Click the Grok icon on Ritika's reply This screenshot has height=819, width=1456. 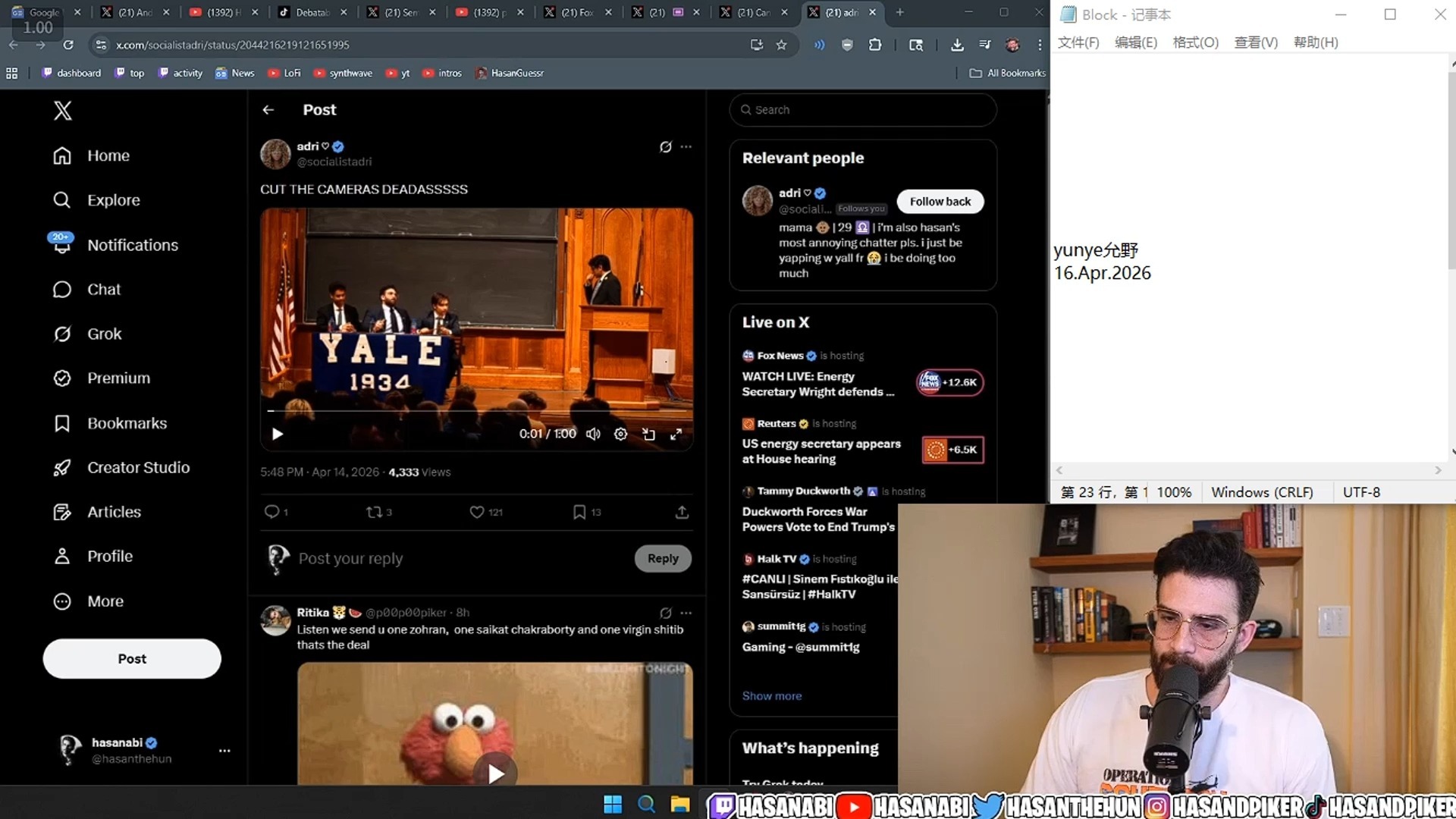665,613
